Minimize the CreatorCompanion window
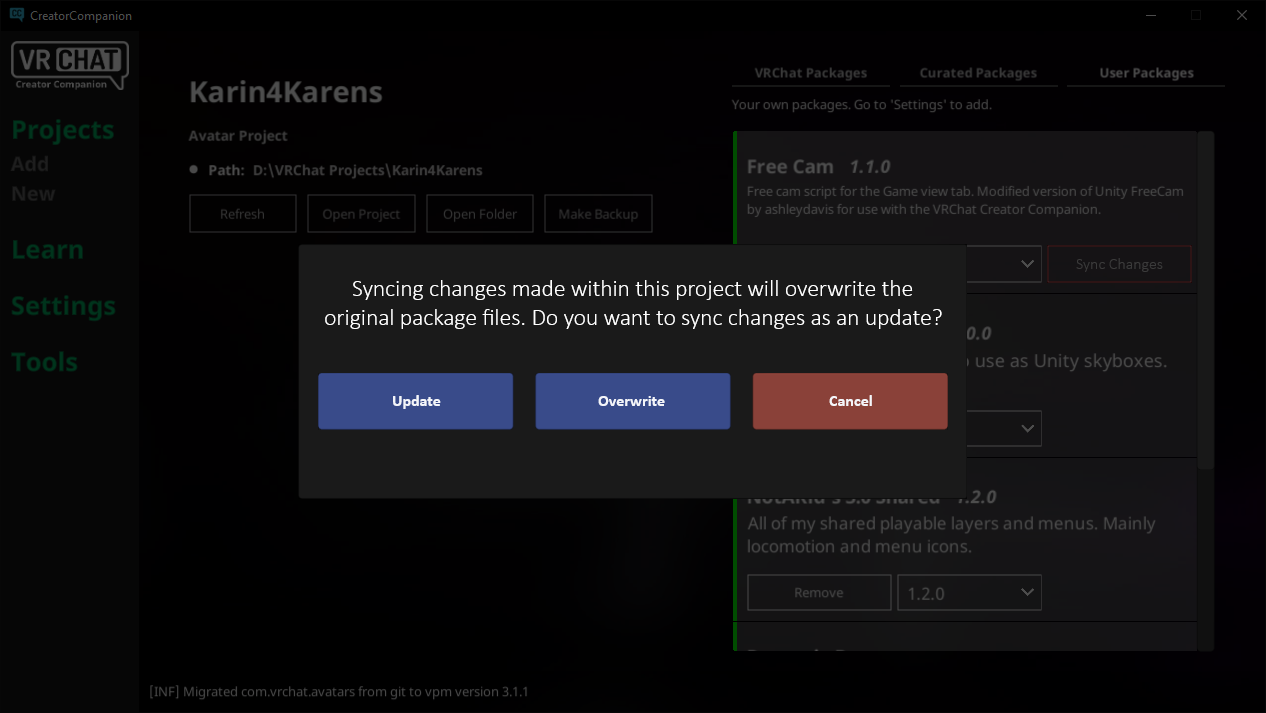This screenshot has width=1266, height=713. [1149, 15]
